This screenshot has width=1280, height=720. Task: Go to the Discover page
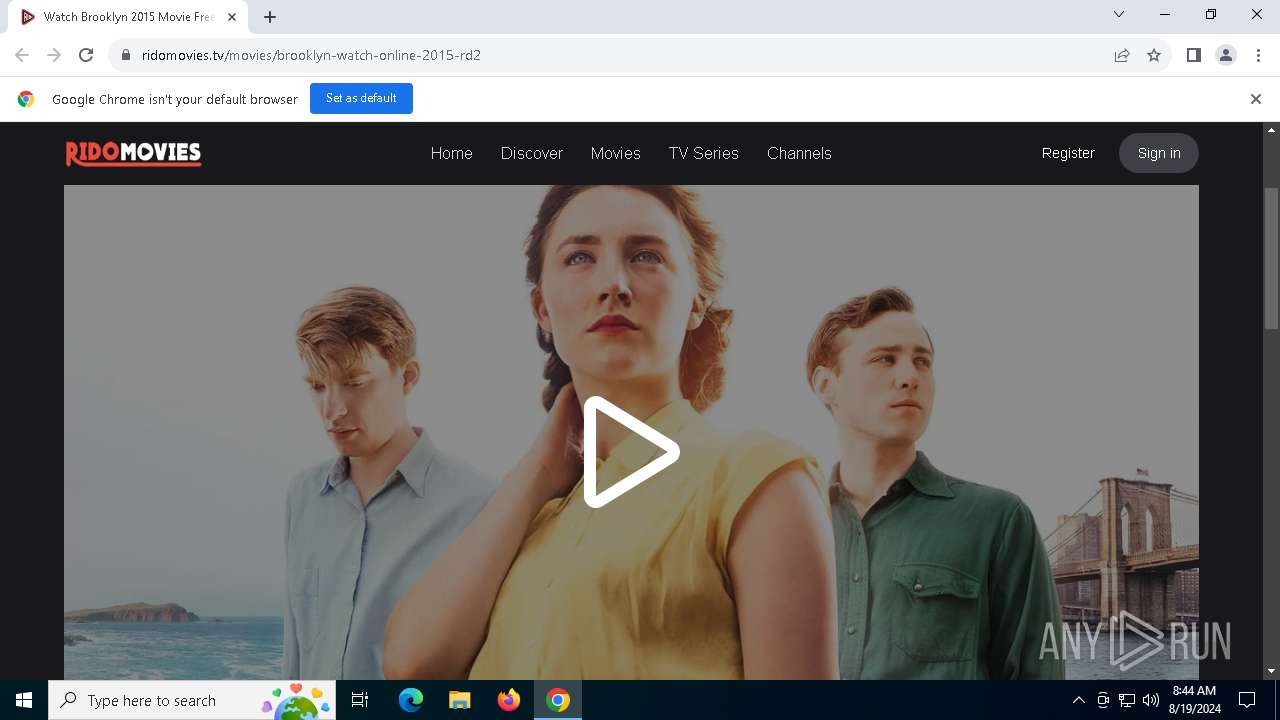[x=532, y=153]
